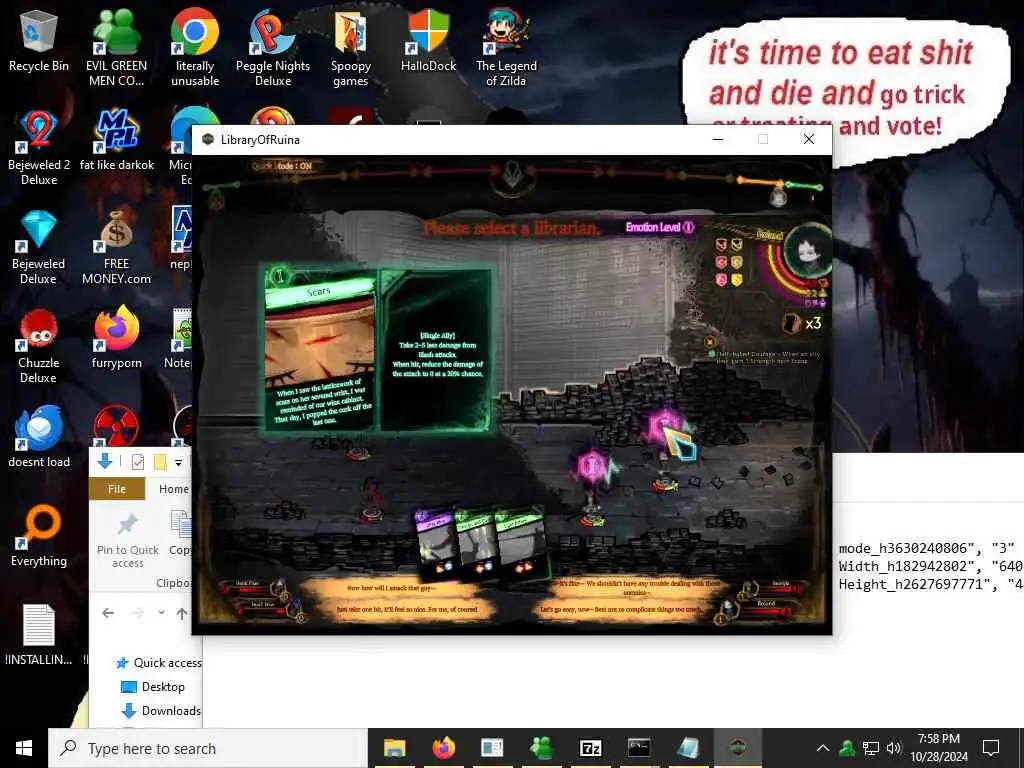Open the 'doesnt load' Thunderbird shortcut
The height and width of the screenshot is (768, 1024).
(39, 438)
